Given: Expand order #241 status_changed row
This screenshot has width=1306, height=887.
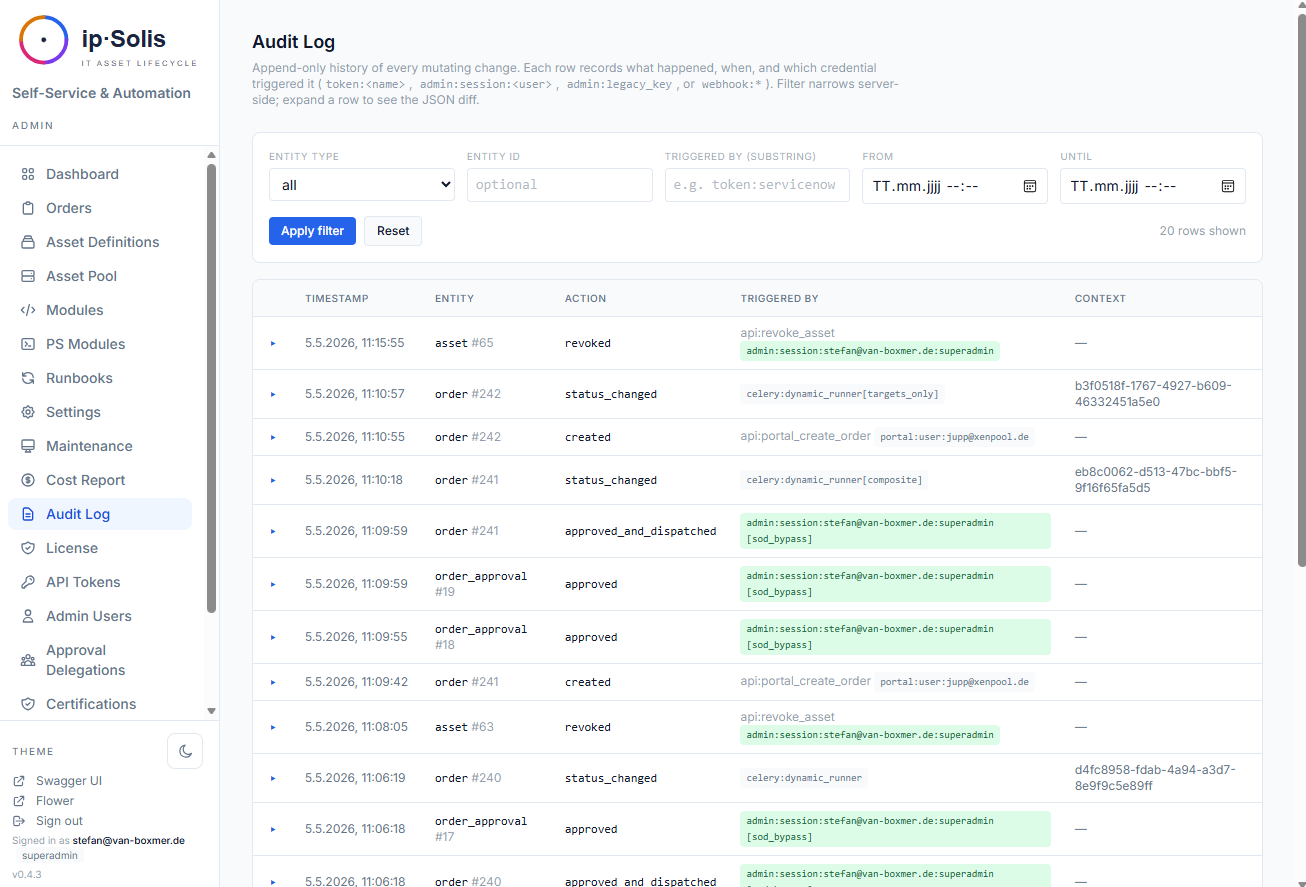Looking at the screenshot, I should pyautogui.click(x=273, y=480).
